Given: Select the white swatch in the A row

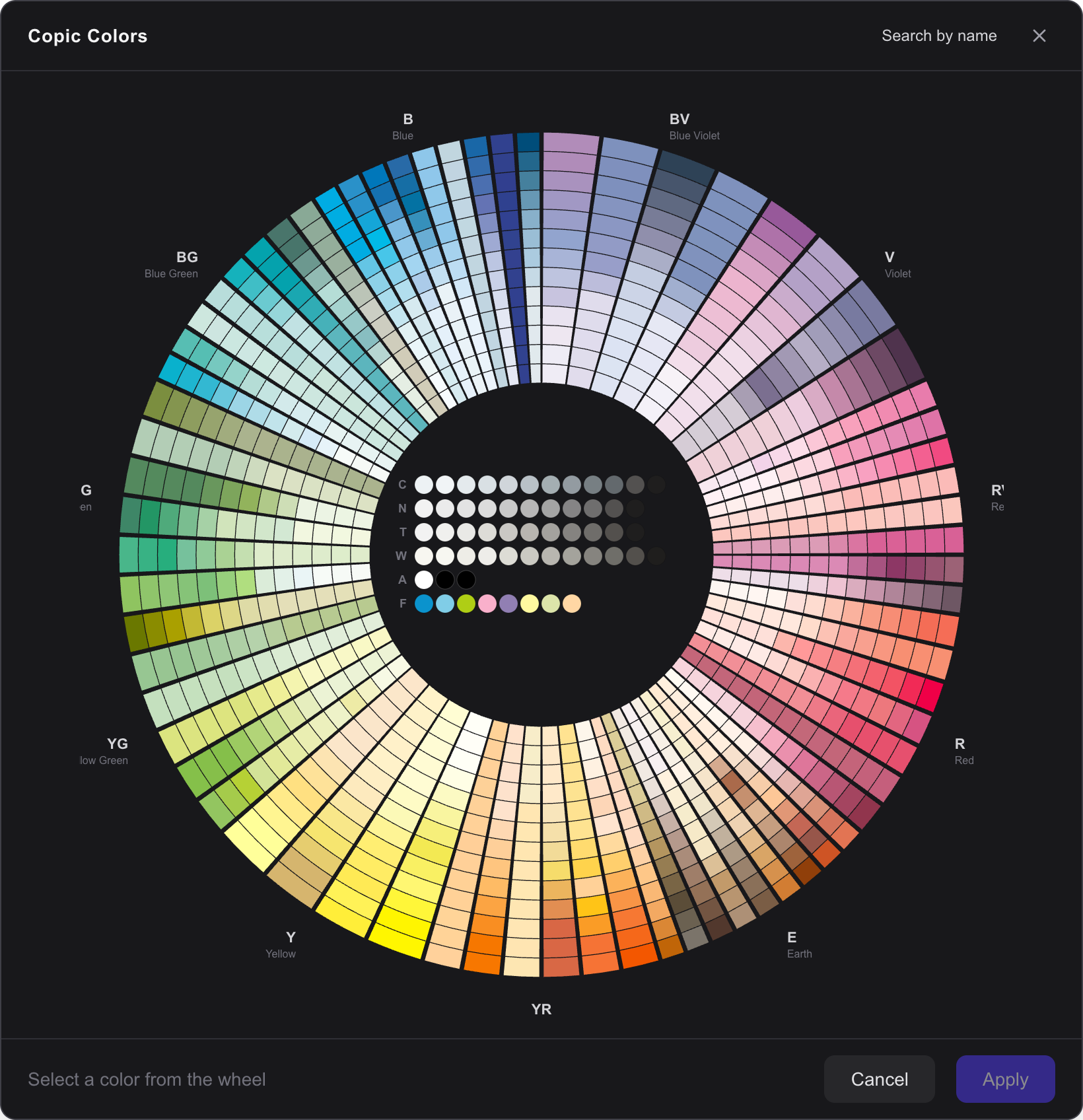Looking at the screenshot, I should click(424, 579).
